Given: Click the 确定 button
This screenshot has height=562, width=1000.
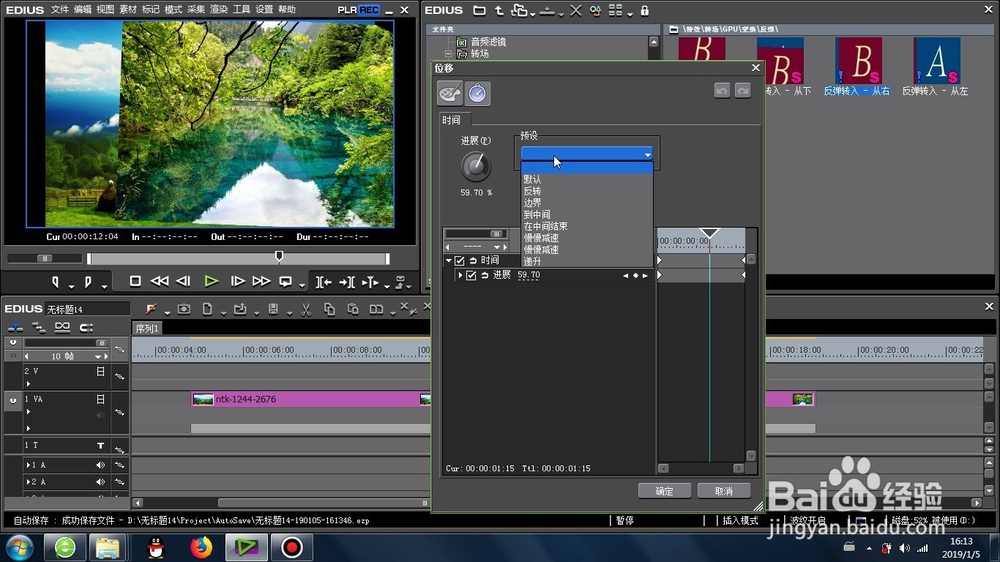Looking at the screenshot, I should click(664, 491).
